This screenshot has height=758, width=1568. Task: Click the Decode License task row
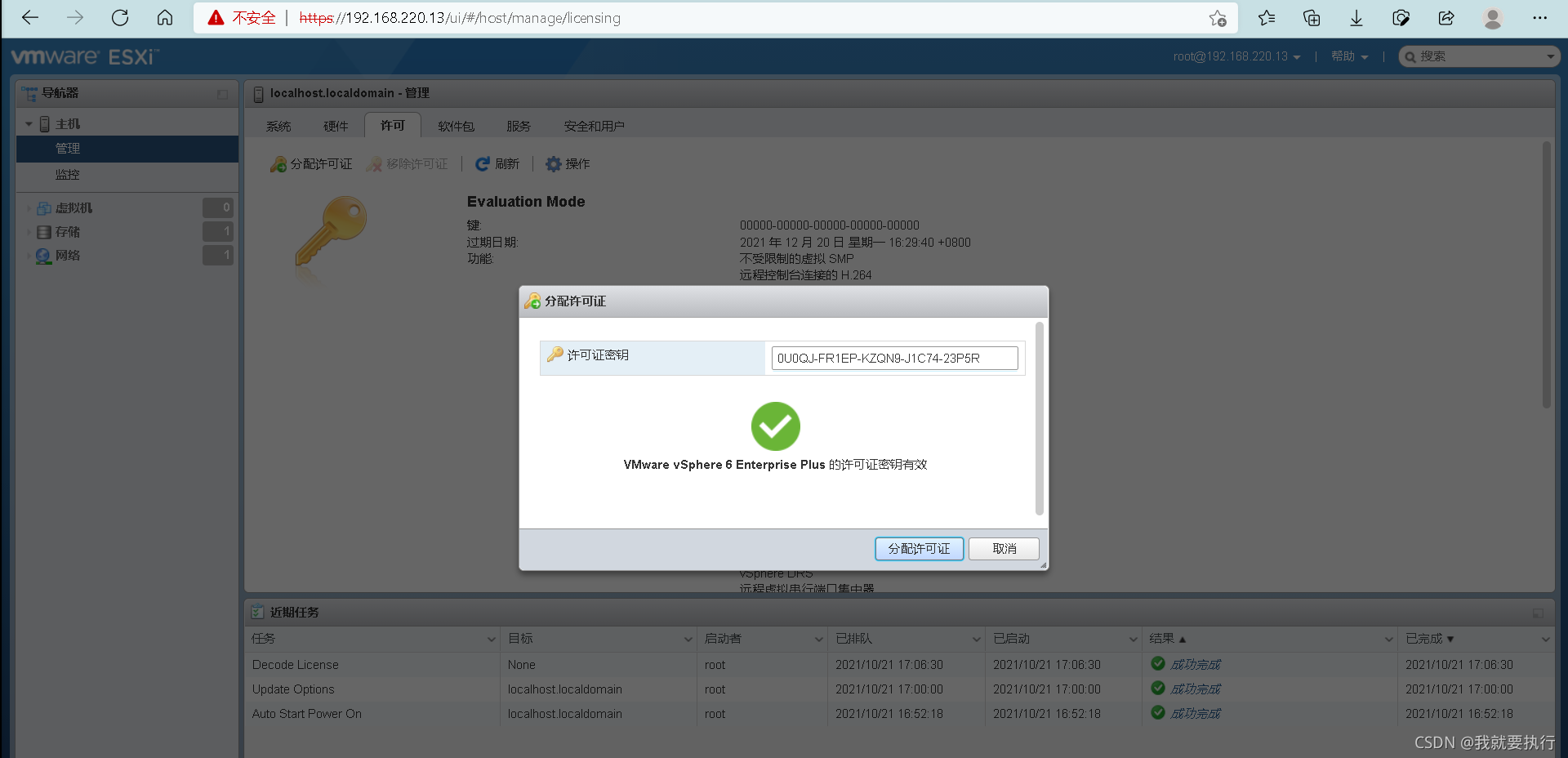[x=898, y=665]
